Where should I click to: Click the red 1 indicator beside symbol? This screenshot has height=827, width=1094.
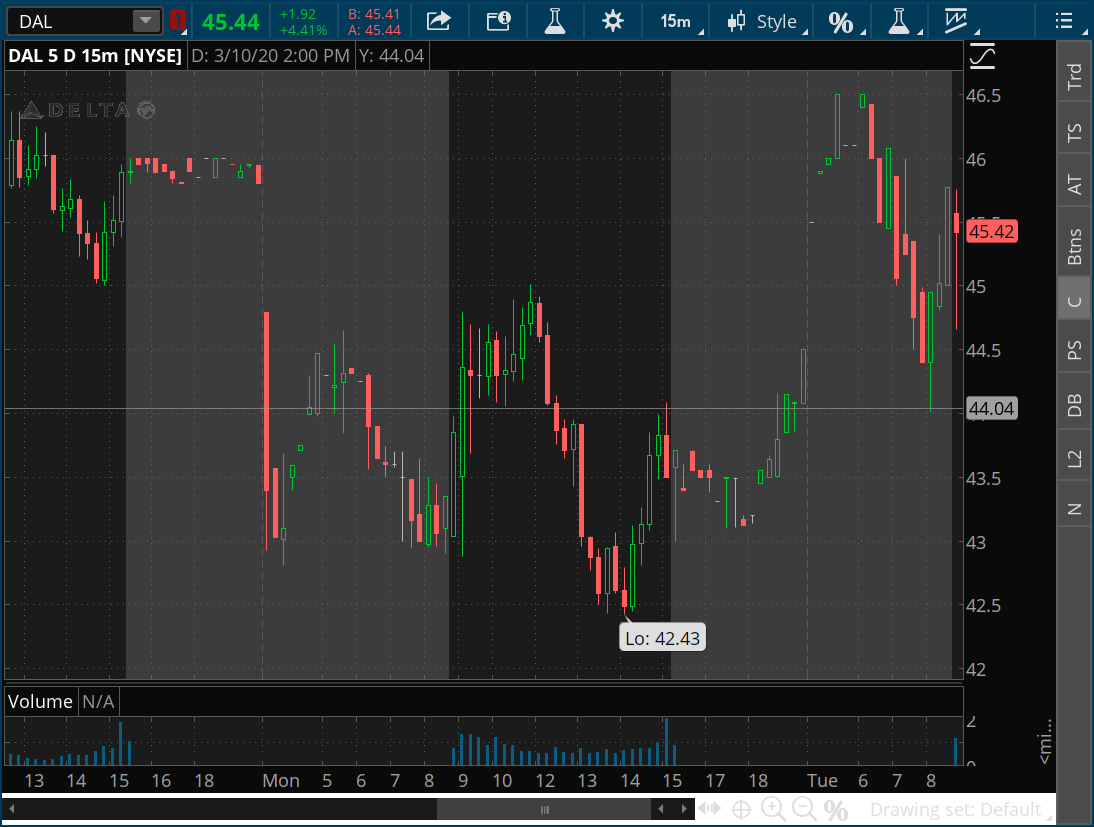[178, 21]
